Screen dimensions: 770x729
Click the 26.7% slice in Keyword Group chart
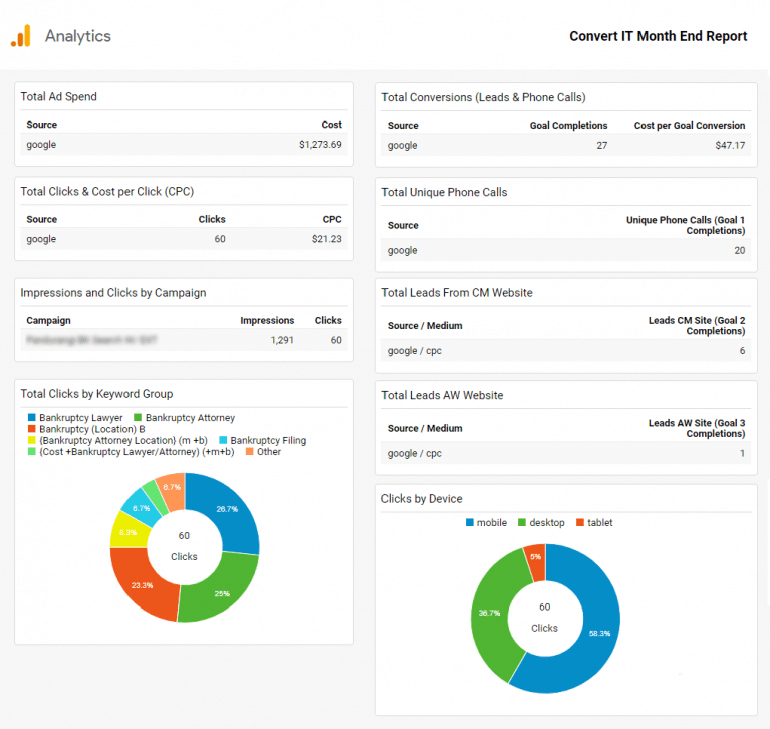(x=229, y=510)
